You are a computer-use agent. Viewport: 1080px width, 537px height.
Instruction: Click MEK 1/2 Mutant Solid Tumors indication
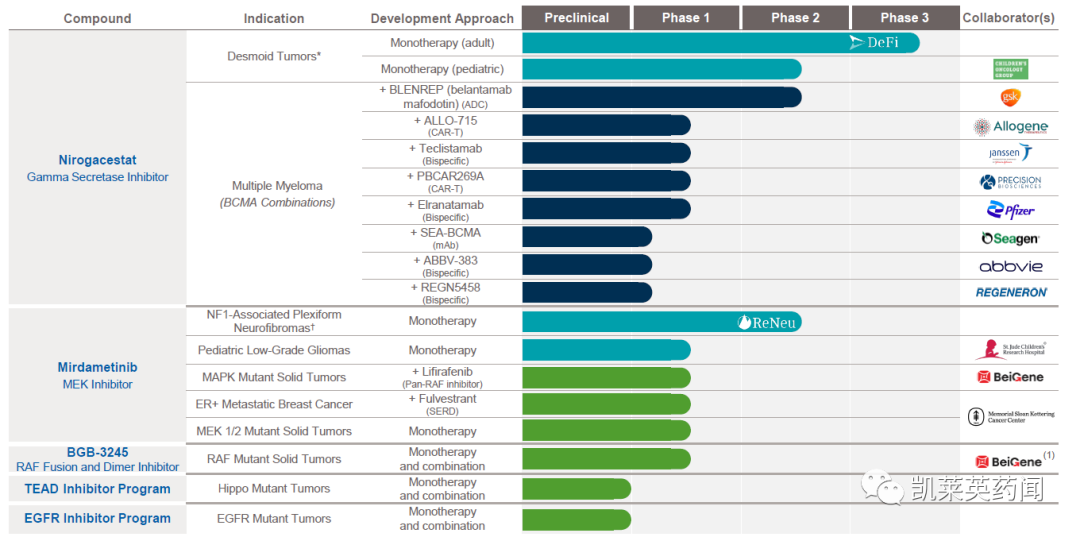pos(274,431)
